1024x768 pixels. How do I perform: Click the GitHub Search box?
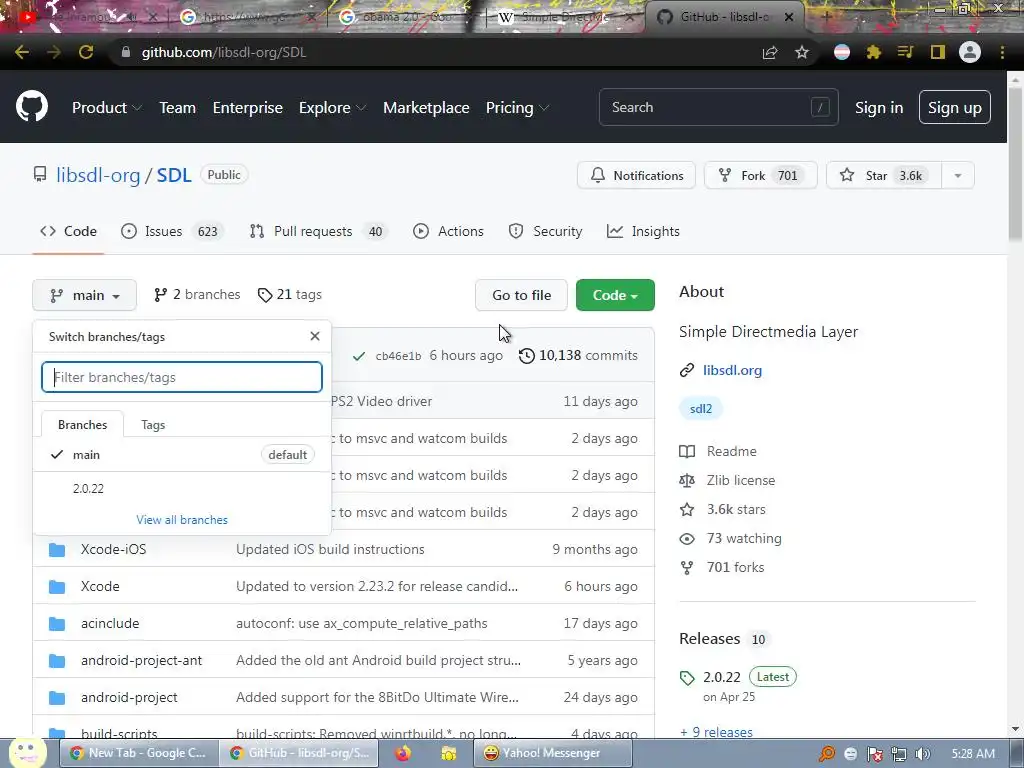718,107
